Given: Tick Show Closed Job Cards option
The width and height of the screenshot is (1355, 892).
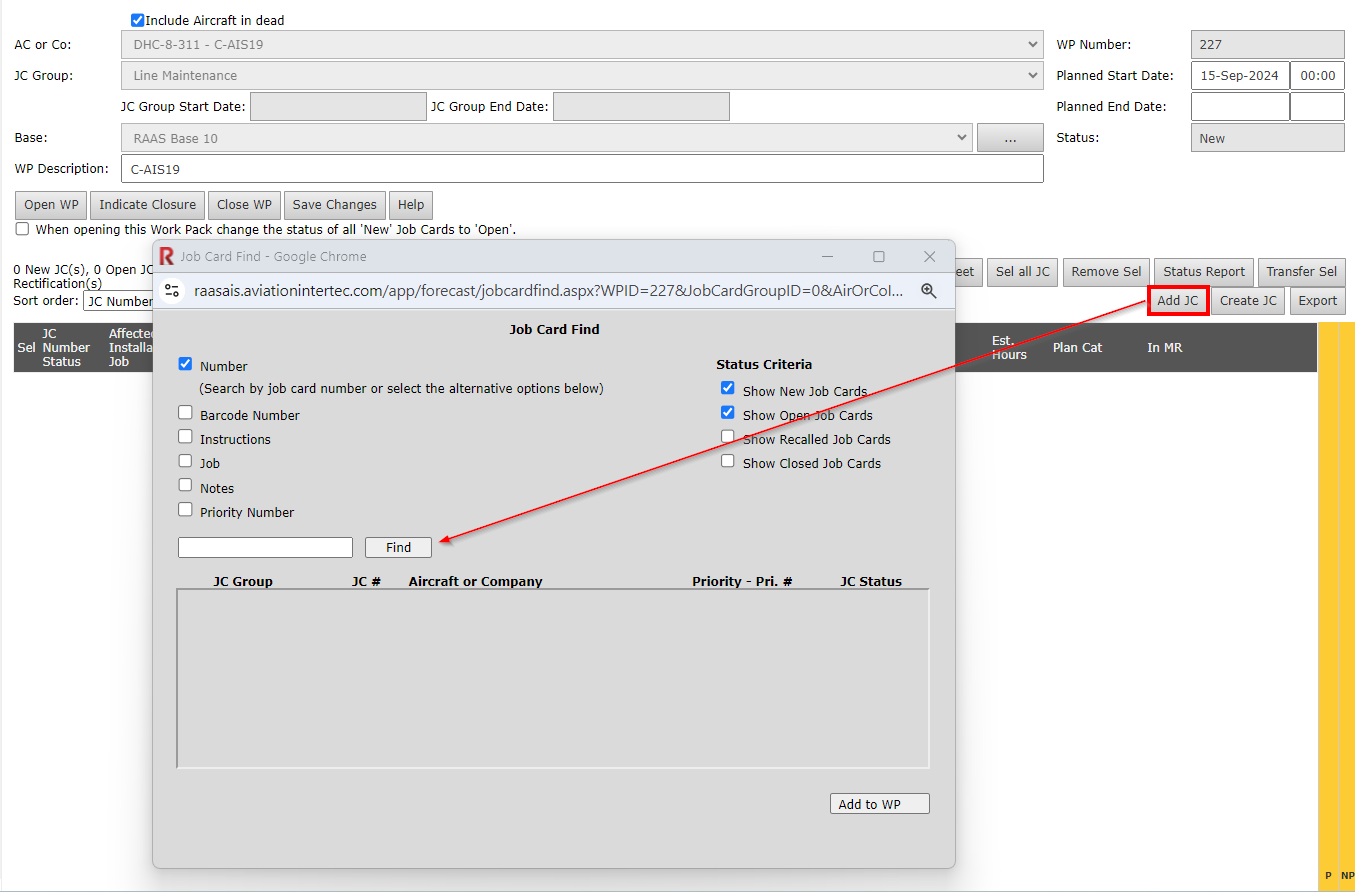Looking at the screenshot, I should point(728,461).
